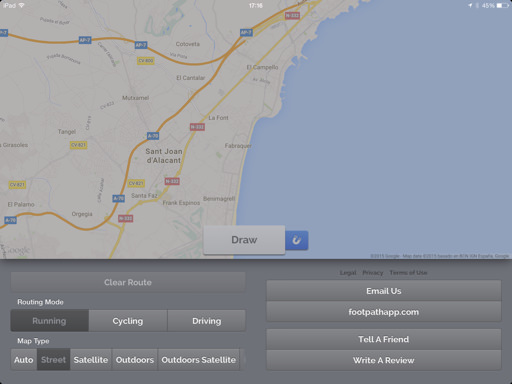Open the Terms of Use link
Viewport: 512px width, 384px height.
pos(408,273)
